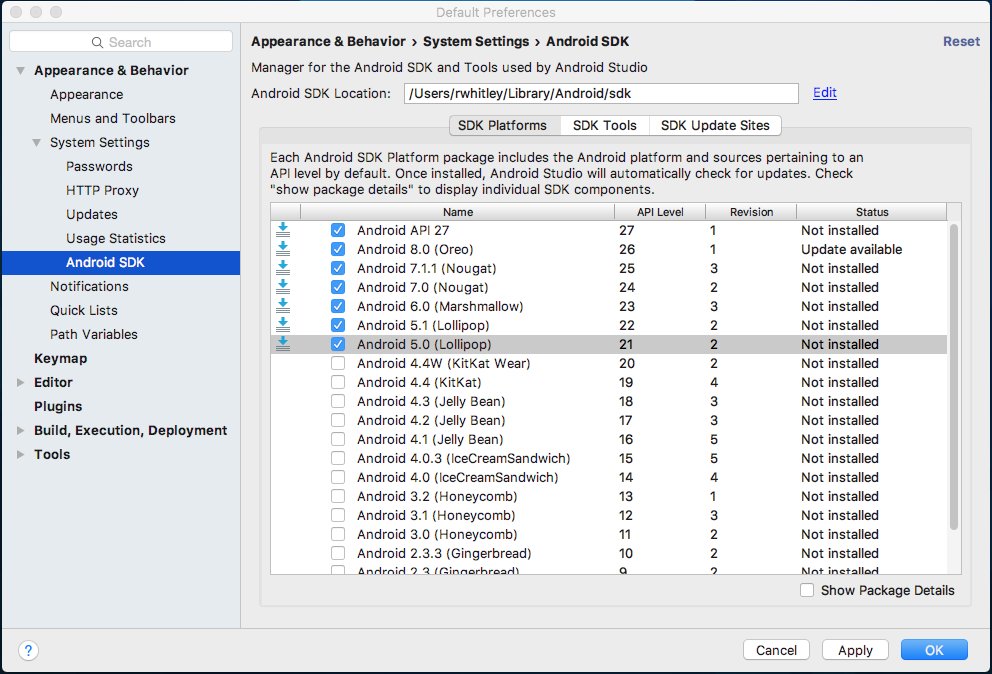
Task: Click the Reset link
Action: (x=961, y=41)
